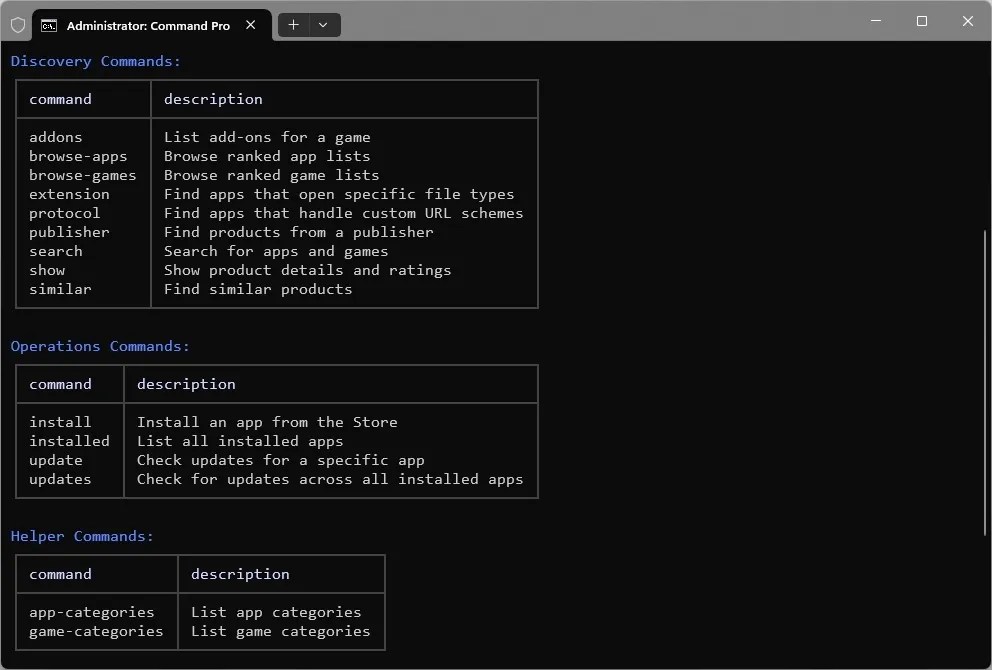Image resolution: width=992 pixels, height=670 pixels.
Task: Click the app-categories helper command
Action: click(91, 612)
